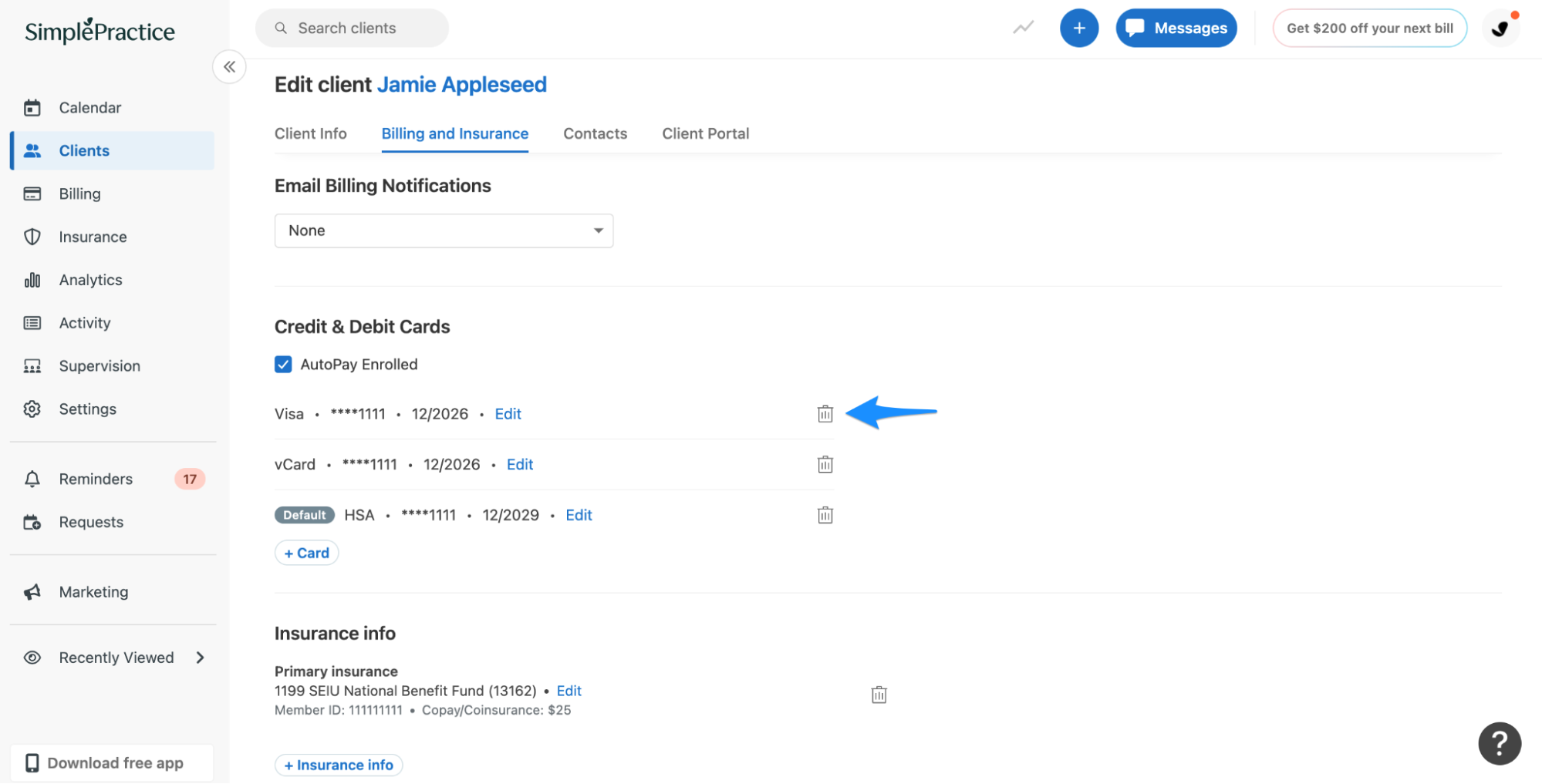Delete the Visa card with trash icon
Image resolution: width=1542 pixels, height=784 pixels.
[825, 414]
